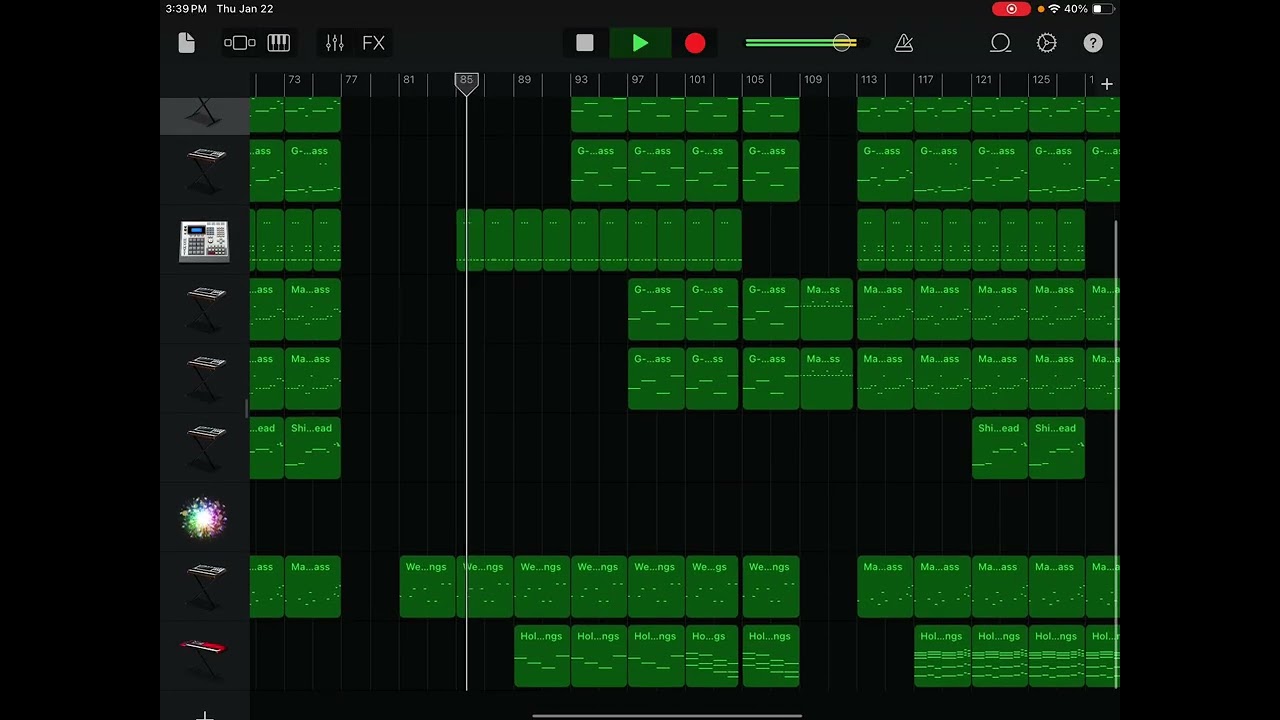Open the track controls mixer icon

(x=335, y=43)
